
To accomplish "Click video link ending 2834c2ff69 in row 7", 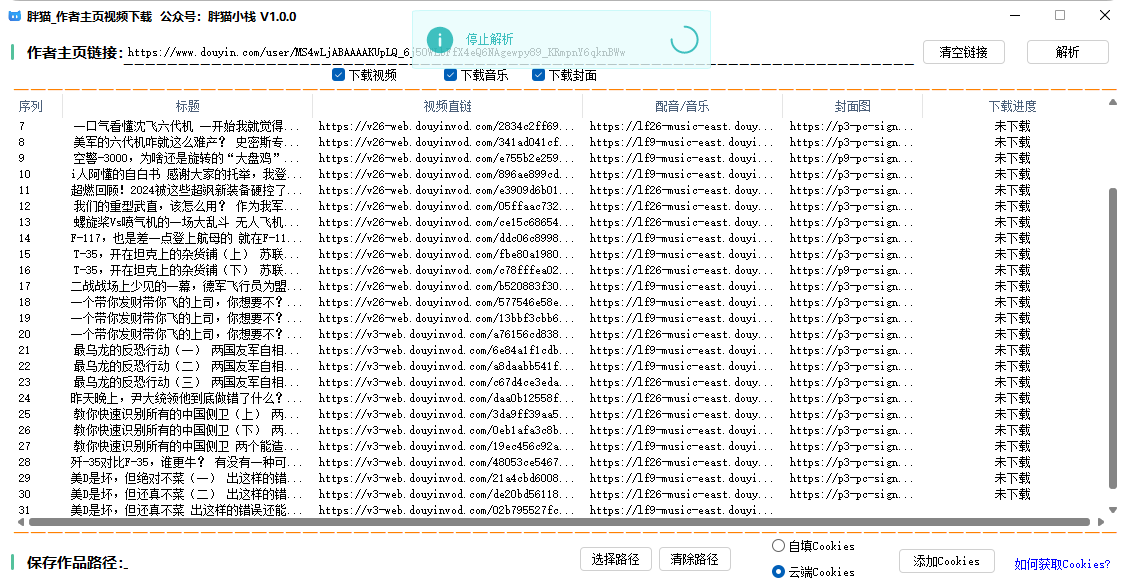I will (446, 126).
